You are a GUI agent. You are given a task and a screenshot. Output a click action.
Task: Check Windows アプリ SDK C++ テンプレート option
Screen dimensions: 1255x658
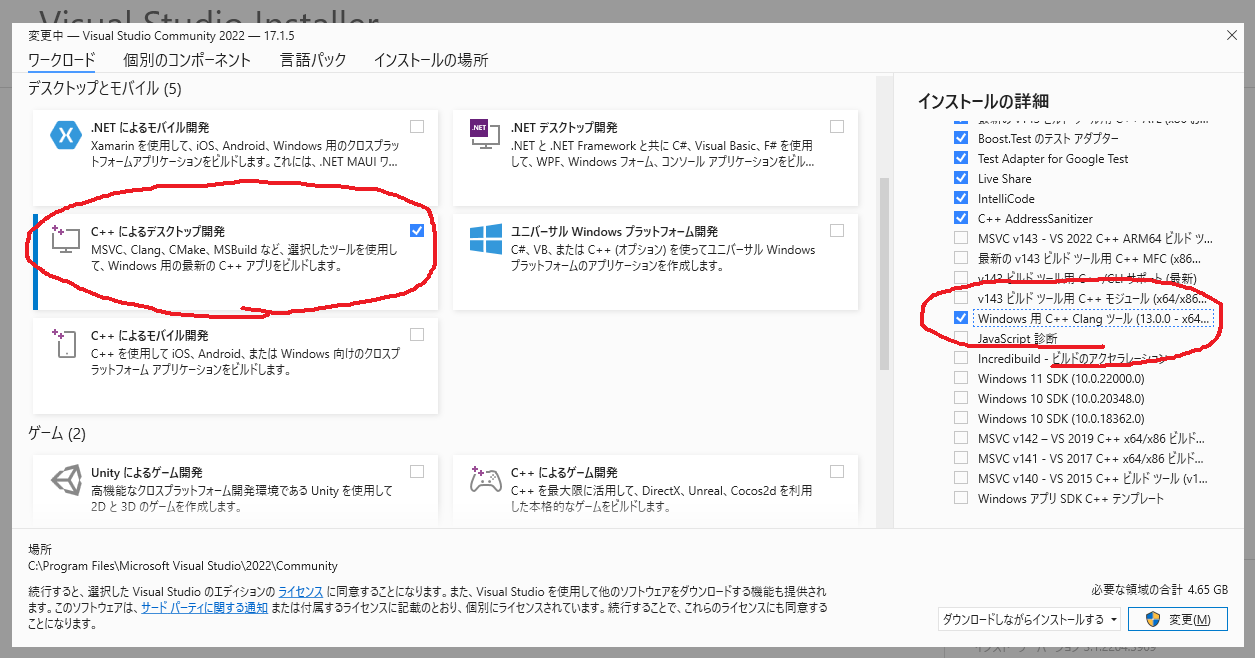[x=961, y=498]
